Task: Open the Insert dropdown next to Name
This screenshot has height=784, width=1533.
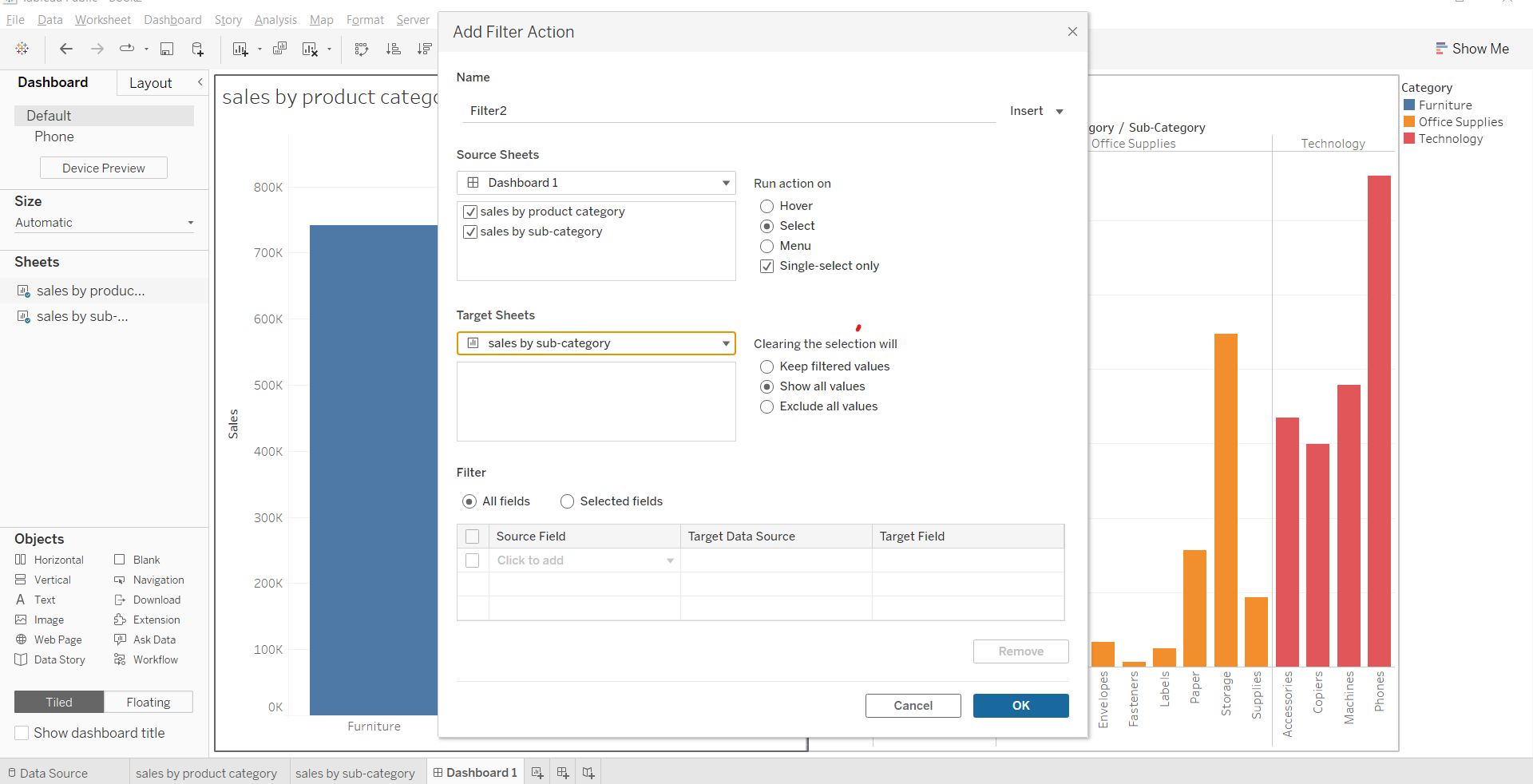Action: [1036, 111]
